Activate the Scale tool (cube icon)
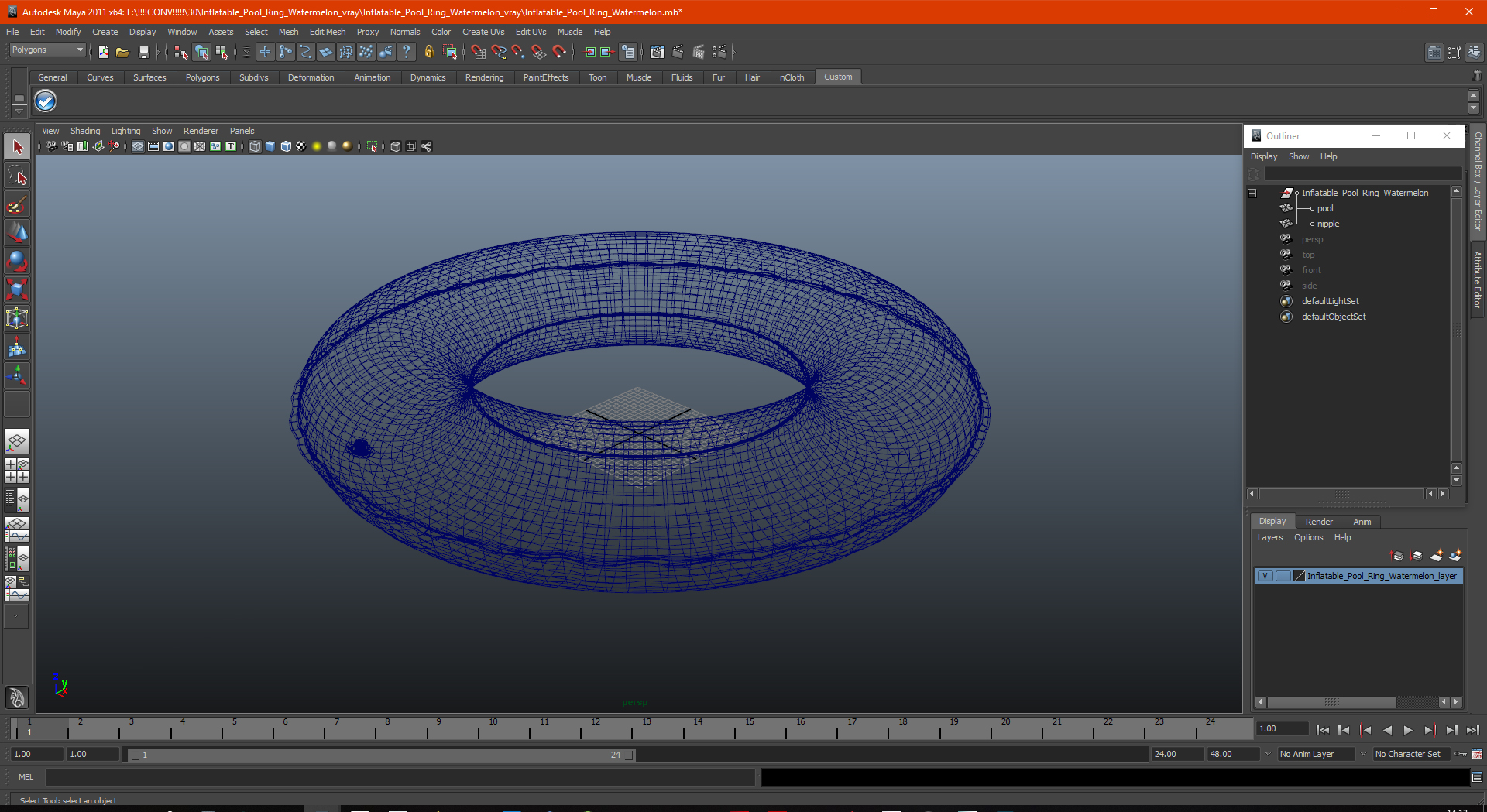This screenshot has width=1487, height=812. click(x=17, y=290)
